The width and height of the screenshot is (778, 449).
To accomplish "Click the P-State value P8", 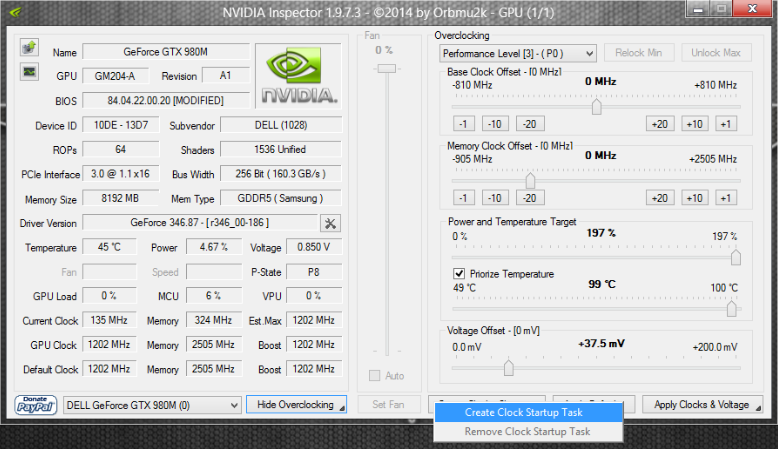I will coord(314,272).
